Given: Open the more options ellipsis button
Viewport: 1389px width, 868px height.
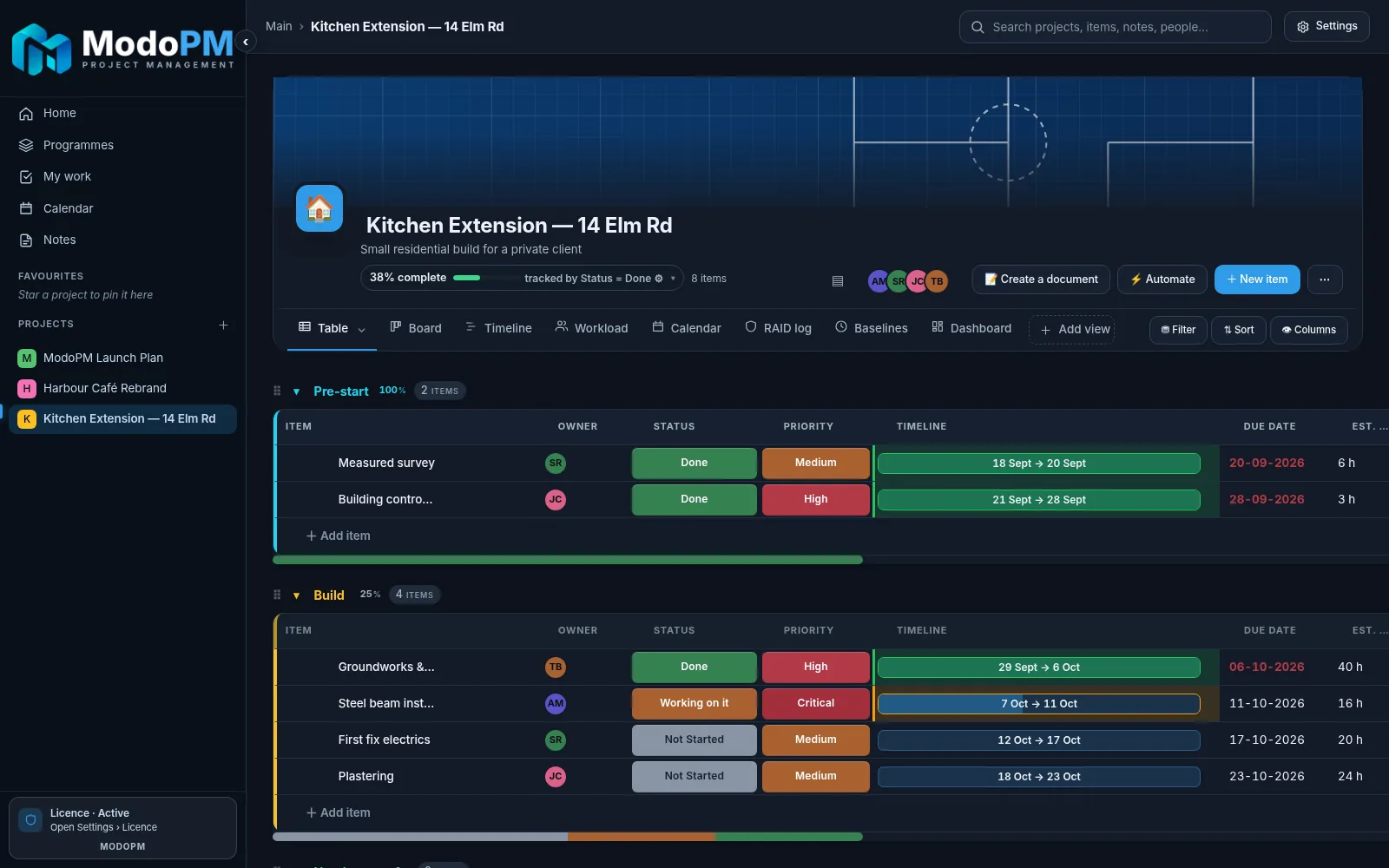Looking at the screenshot, I should (1325, 279).
